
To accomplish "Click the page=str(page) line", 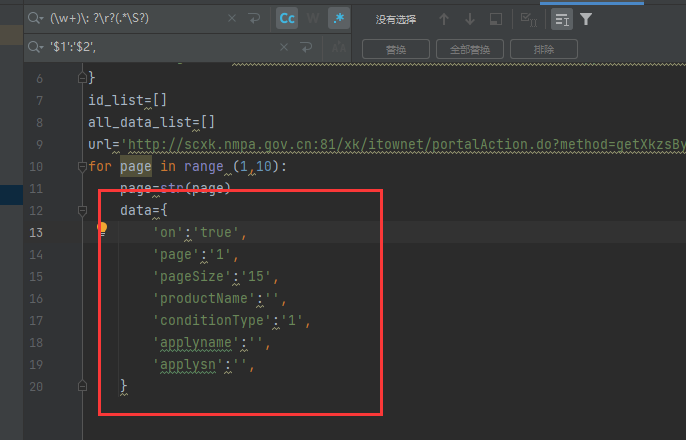I will coord(175,189).
